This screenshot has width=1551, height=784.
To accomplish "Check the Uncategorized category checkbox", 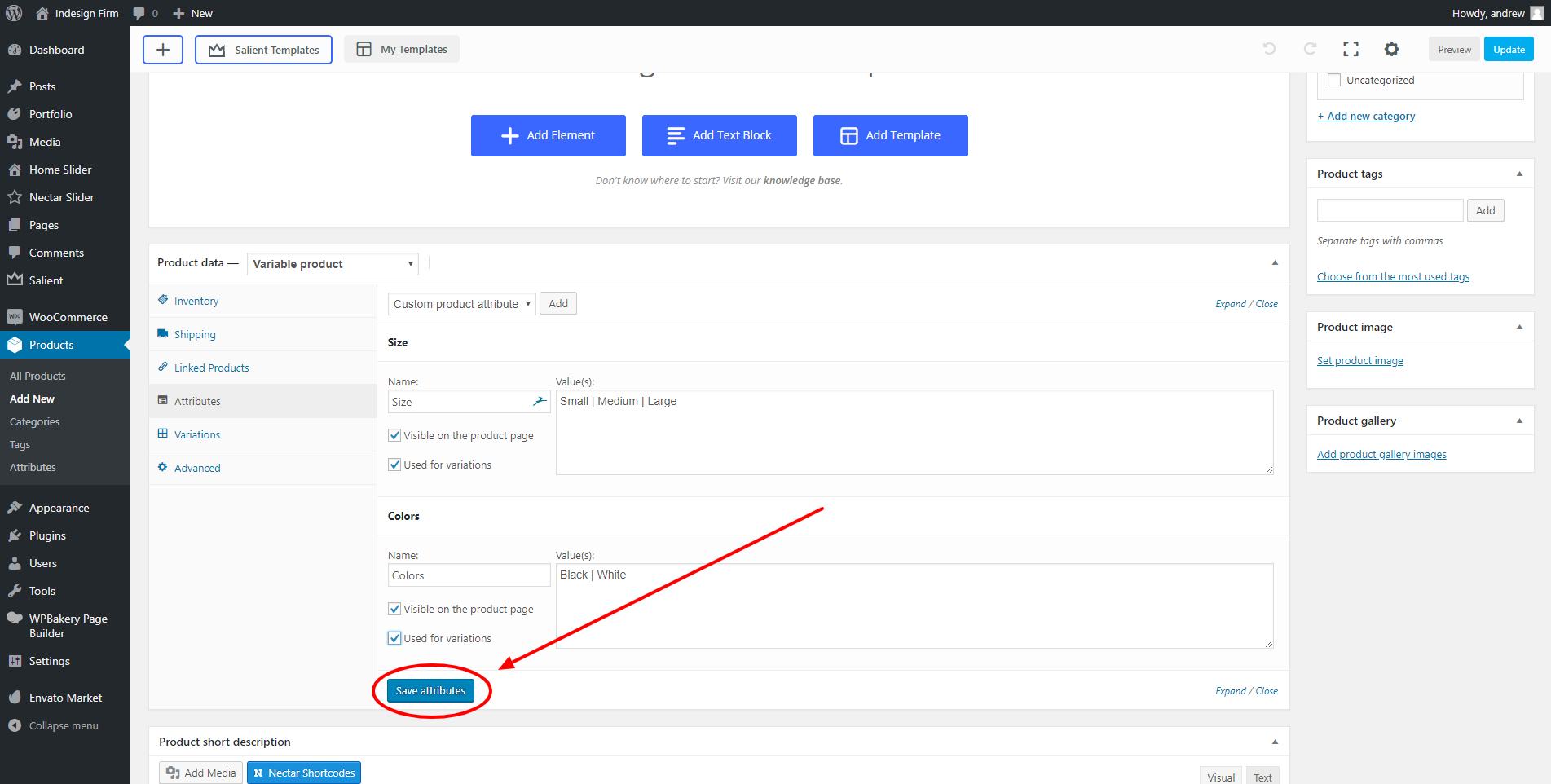I will (x=1334, y=80).
